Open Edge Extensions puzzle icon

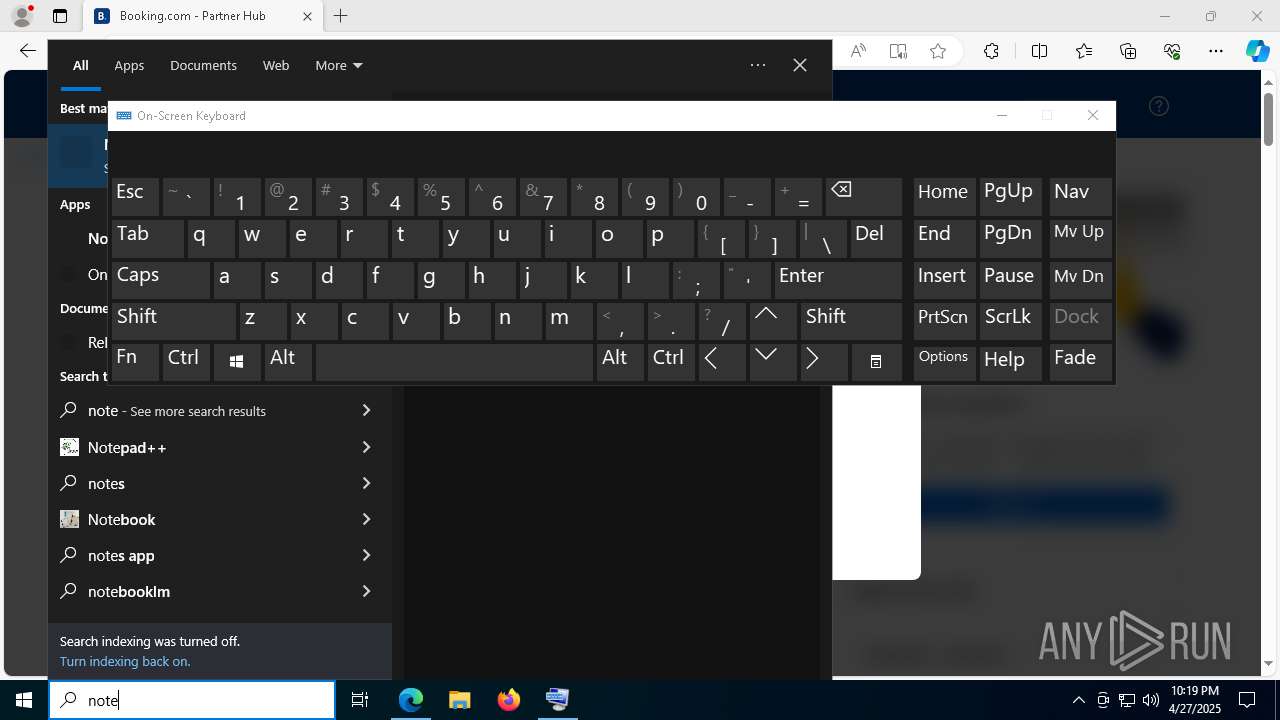pyautogui.click(x=991, y=51)
